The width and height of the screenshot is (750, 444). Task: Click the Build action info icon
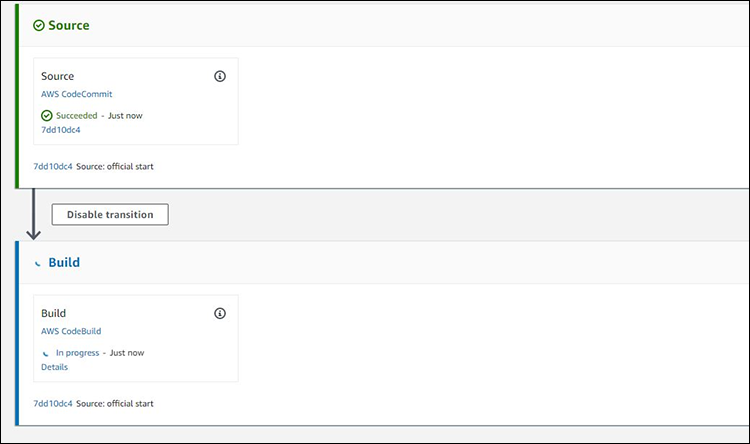220,313
